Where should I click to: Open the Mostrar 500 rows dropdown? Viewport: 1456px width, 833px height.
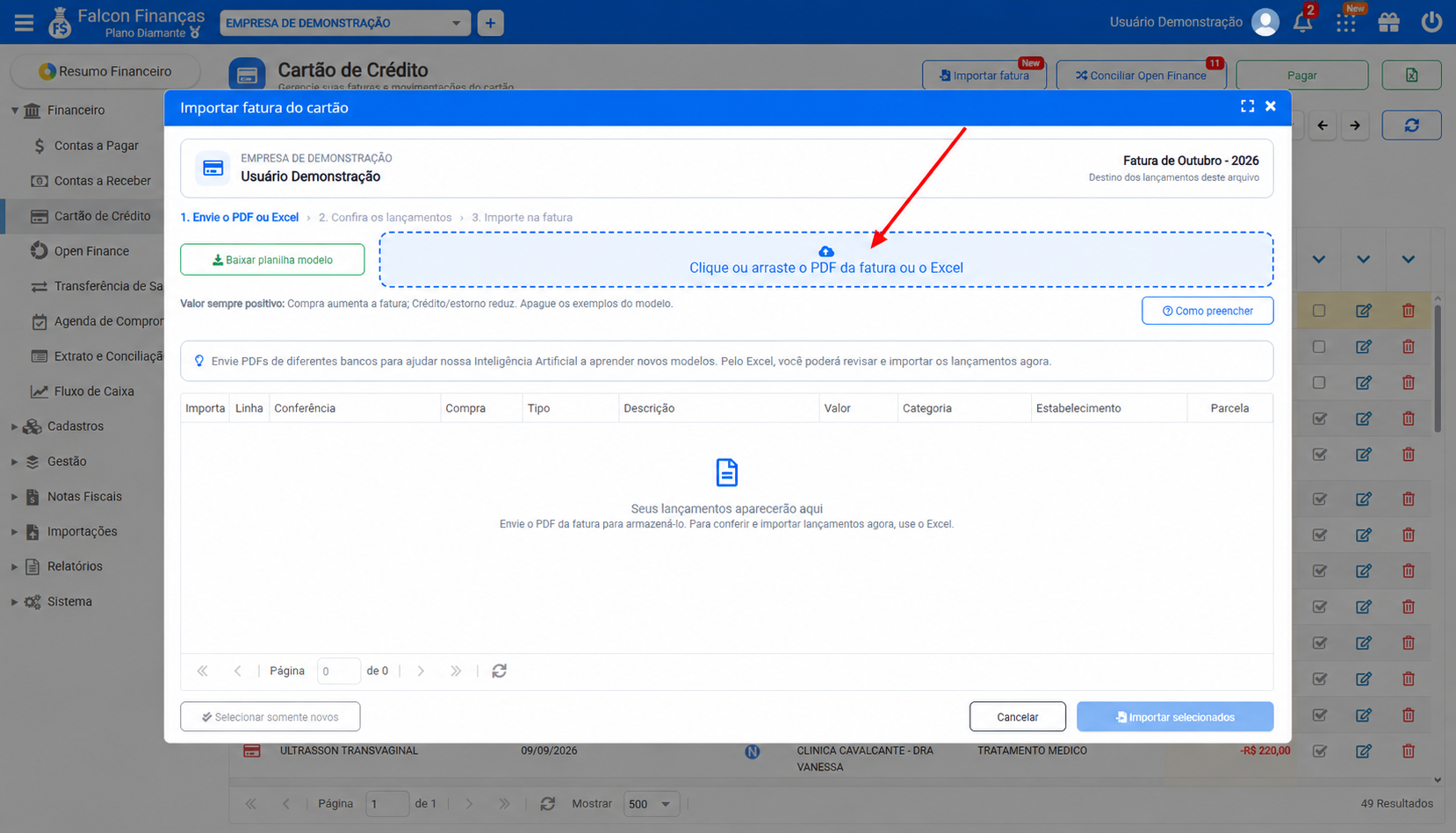pos(650,804)
